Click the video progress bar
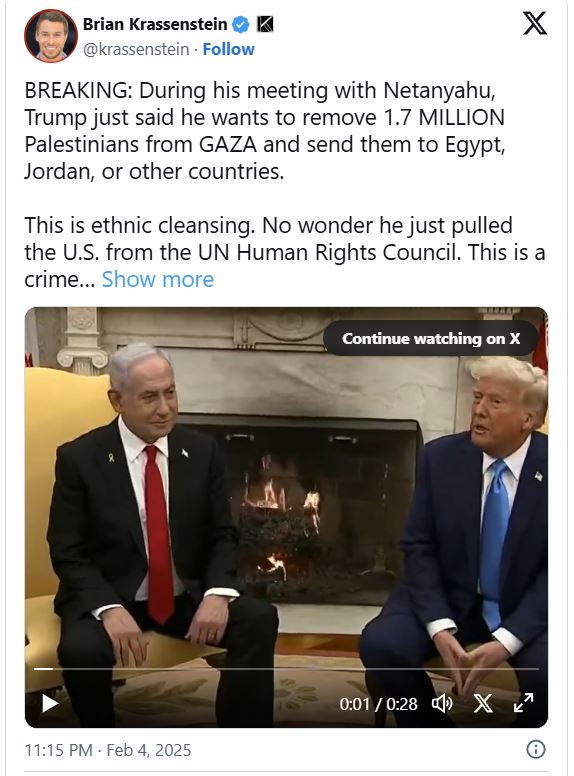This screenshot has width=574, height=776. tap(286, 669)
